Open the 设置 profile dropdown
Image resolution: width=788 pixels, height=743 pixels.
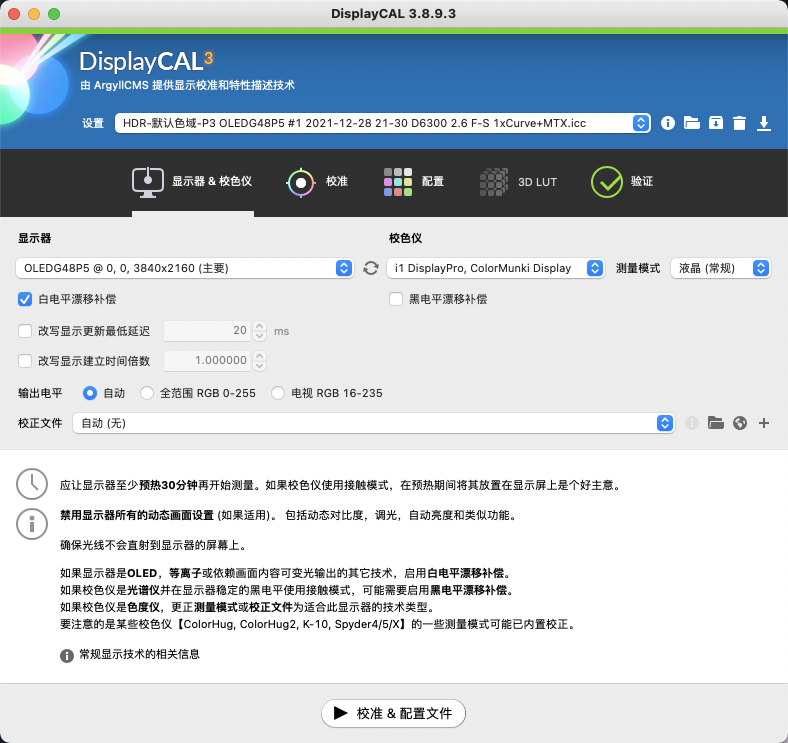[x=382, y=123]
